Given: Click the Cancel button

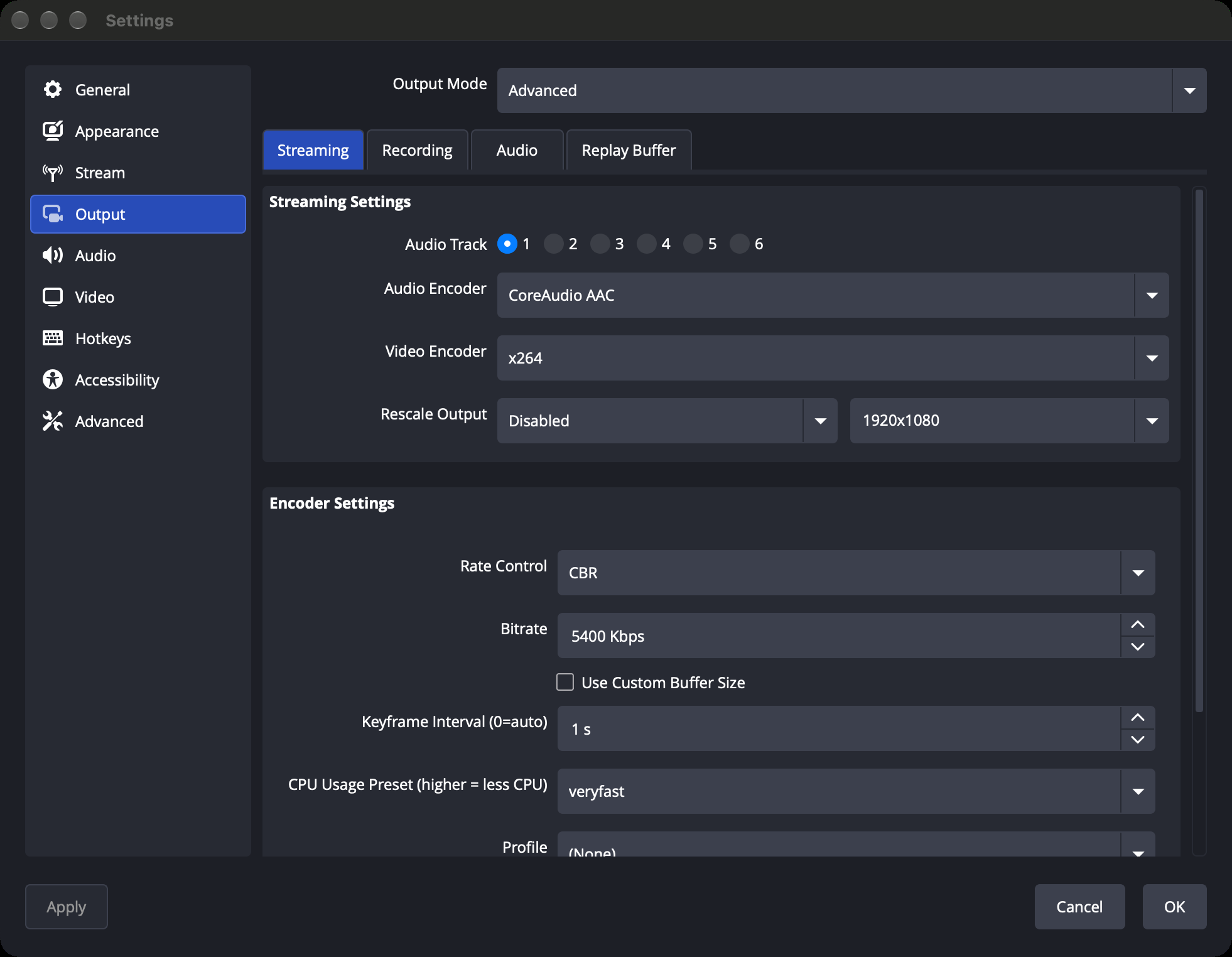Looking at the screenshot, I should 1079,907.
